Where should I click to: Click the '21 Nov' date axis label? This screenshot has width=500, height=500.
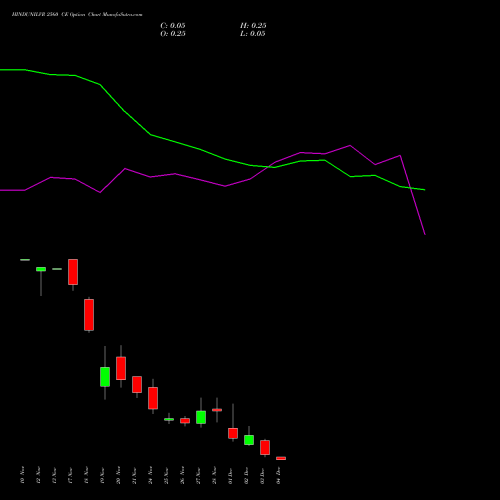[134, 475]
